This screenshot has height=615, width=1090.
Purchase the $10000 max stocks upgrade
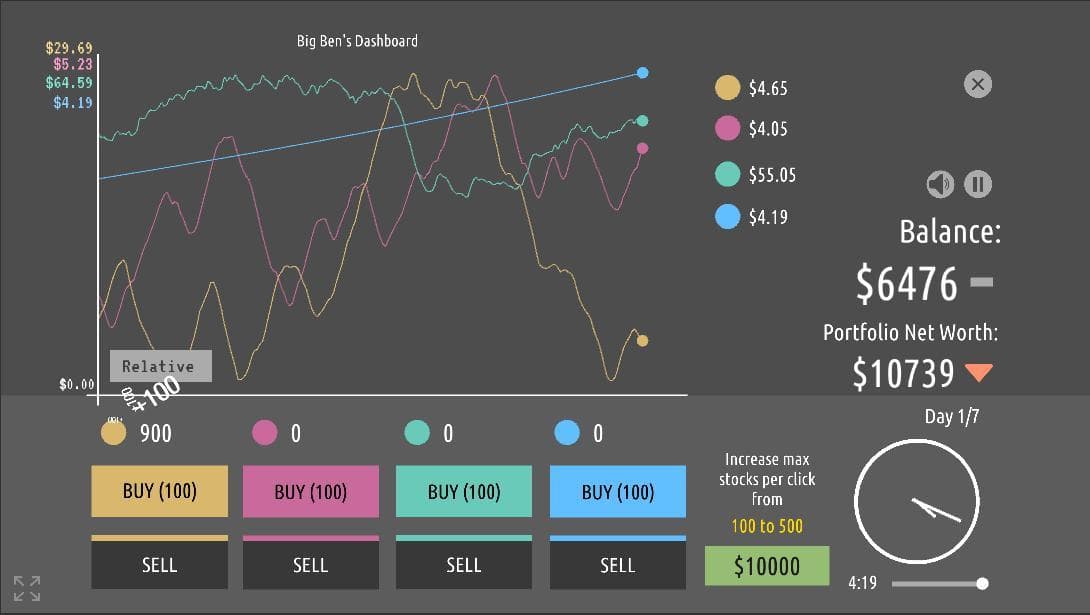767,566
